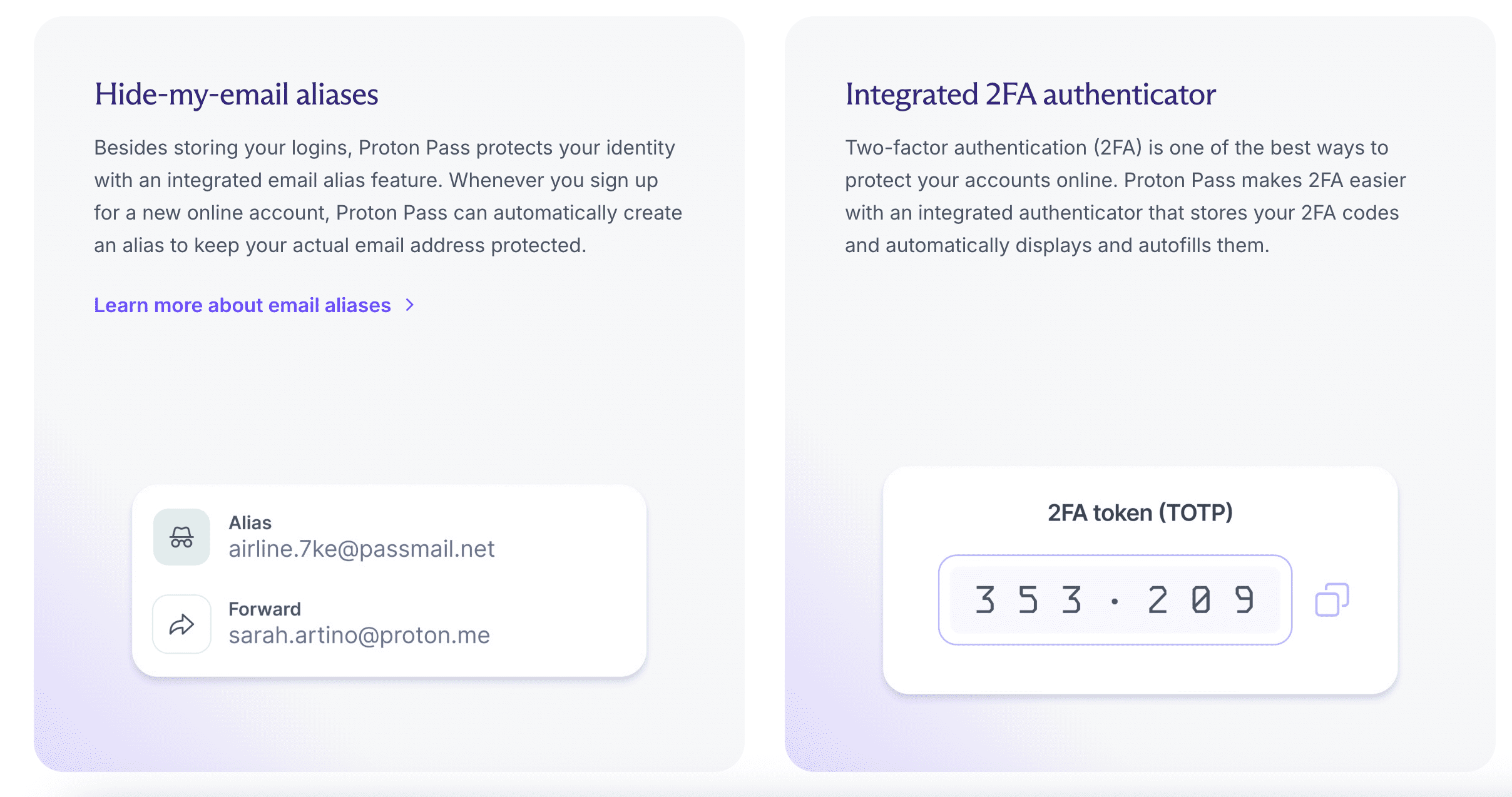Click the Learn more about email aliases link

coord(242,305)
